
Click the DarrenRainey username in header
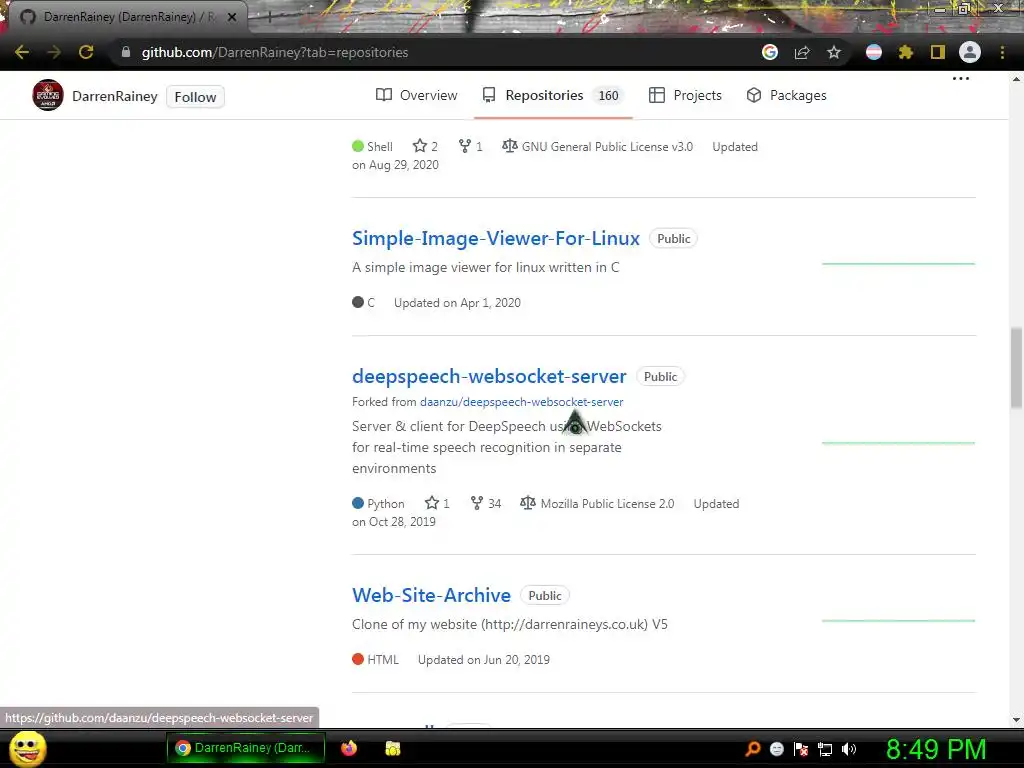click(115, 97)
